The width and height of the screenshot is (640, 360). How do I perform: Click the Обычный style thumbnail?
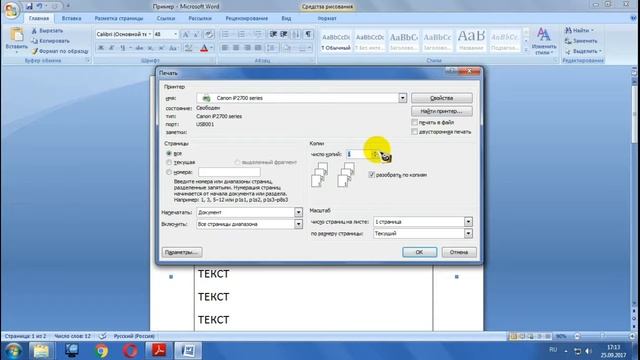tap(336, 41)
